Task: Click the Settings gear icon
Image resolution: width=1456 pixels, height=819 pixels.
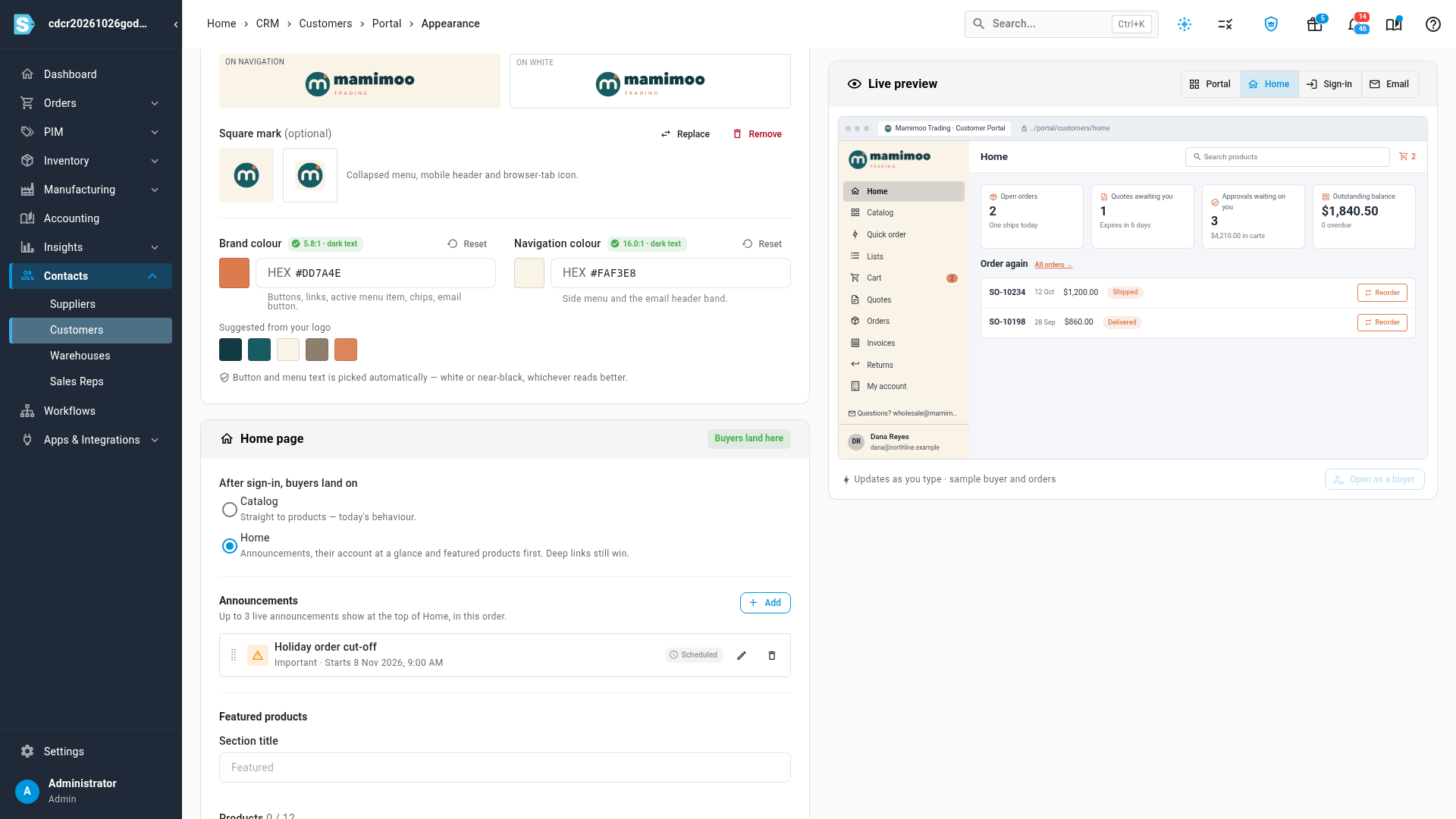Action: tap(27, 752)
